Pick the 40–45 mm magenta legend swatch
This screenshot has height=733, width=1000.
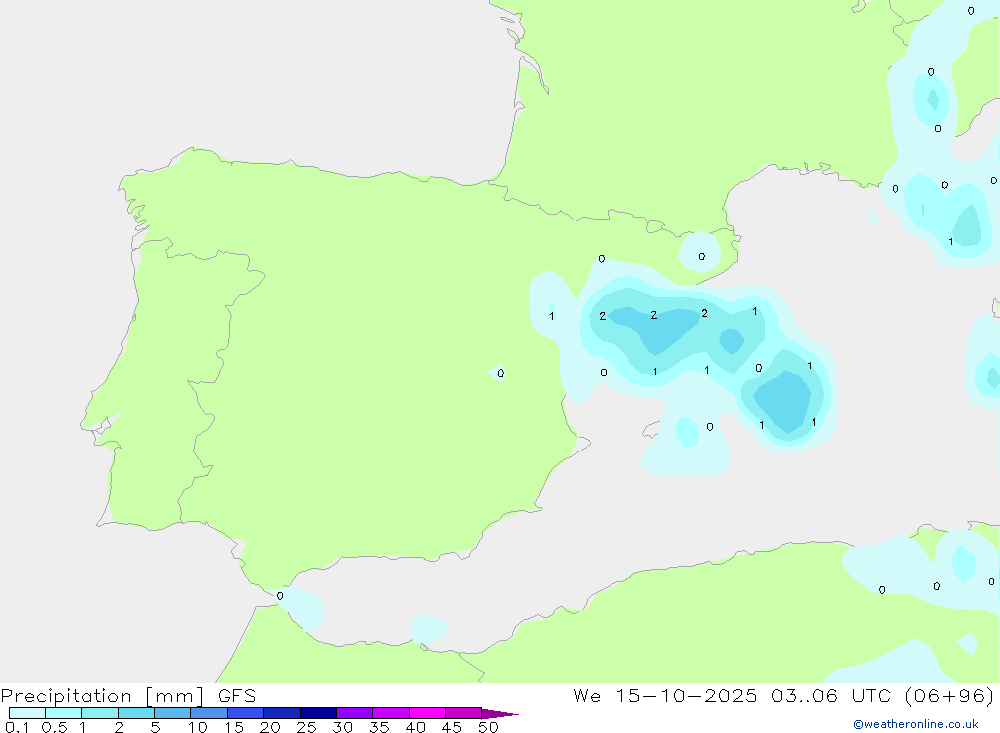coord(427,713)
